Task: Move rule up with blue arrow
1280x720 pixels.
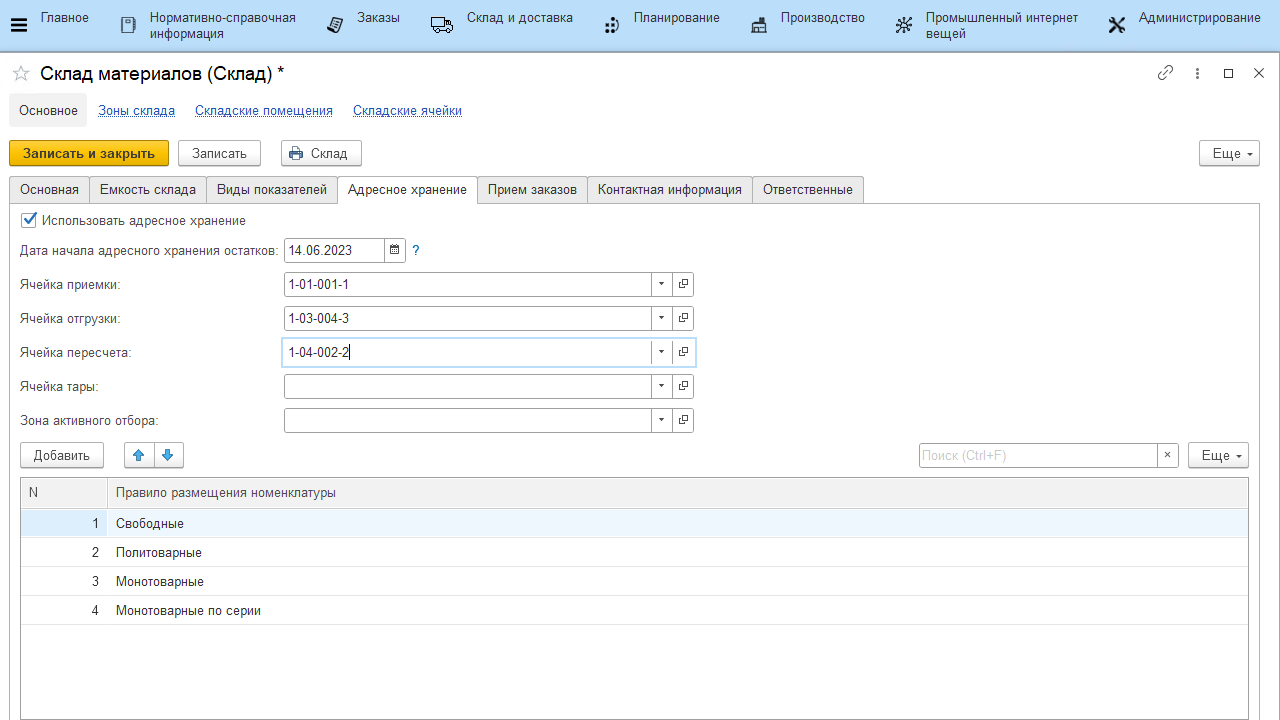Action: click(139, 455)
